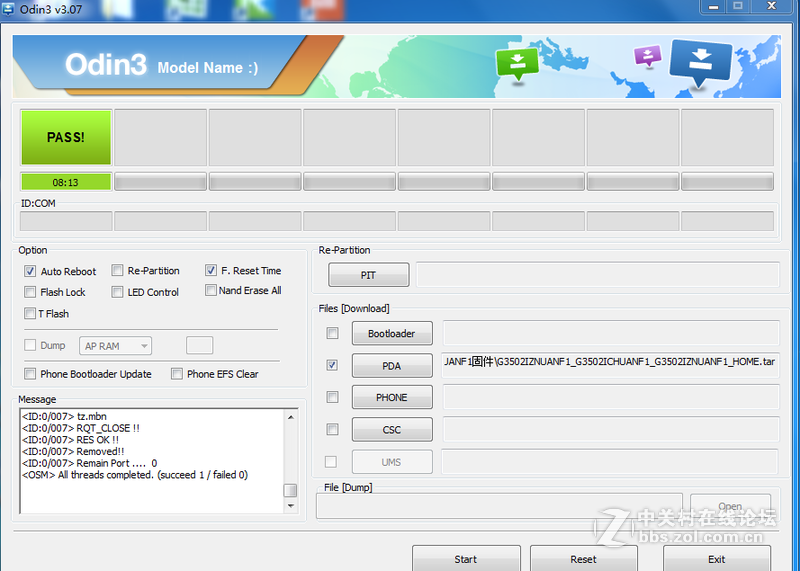This screenshot has width=800, height=571.
Task: Click the PHONE file button
Action: tap(392, 398)
